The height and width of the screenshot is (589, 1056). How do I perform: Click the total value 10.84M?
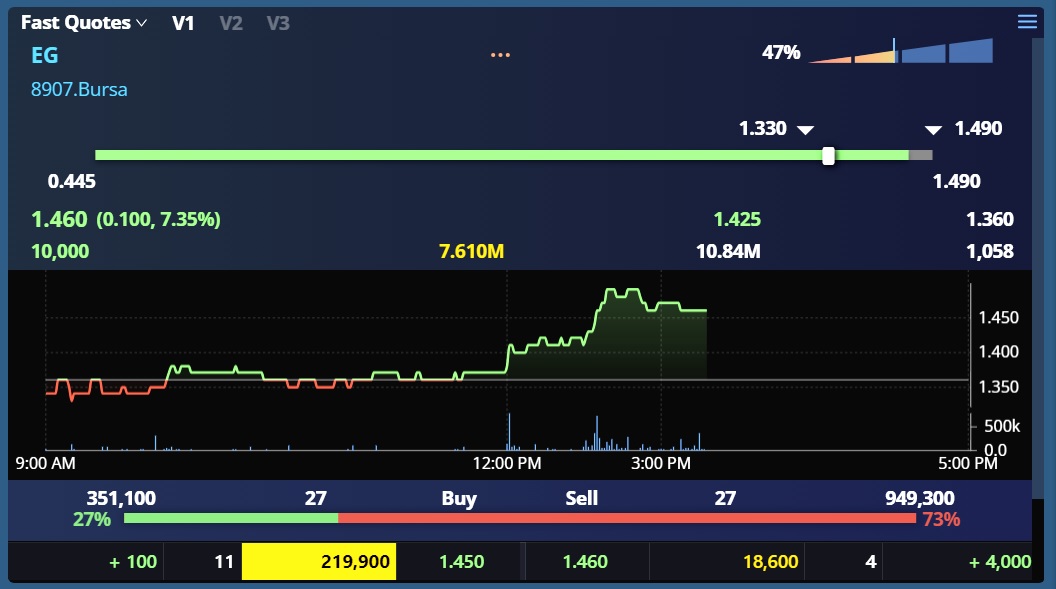click(x=730, y=252)
